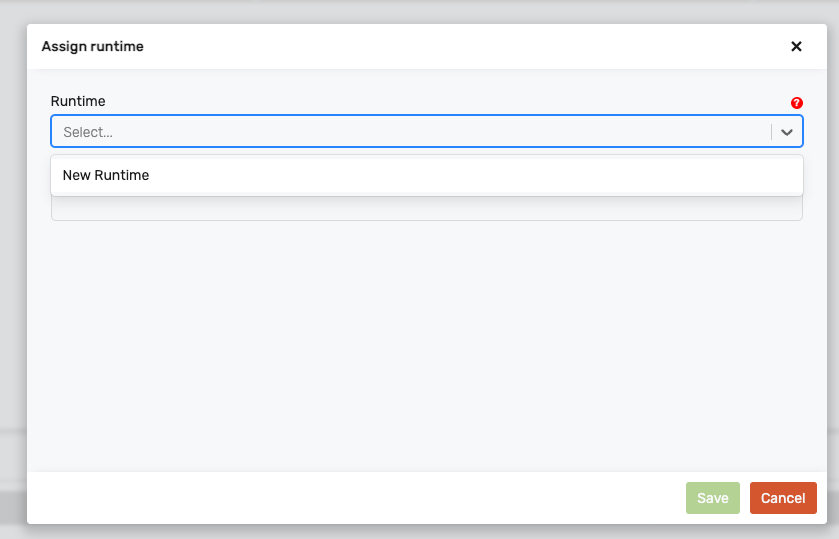
Task: Click the divider beside the dropdown chevron
Action: click(x=771, y=132)
